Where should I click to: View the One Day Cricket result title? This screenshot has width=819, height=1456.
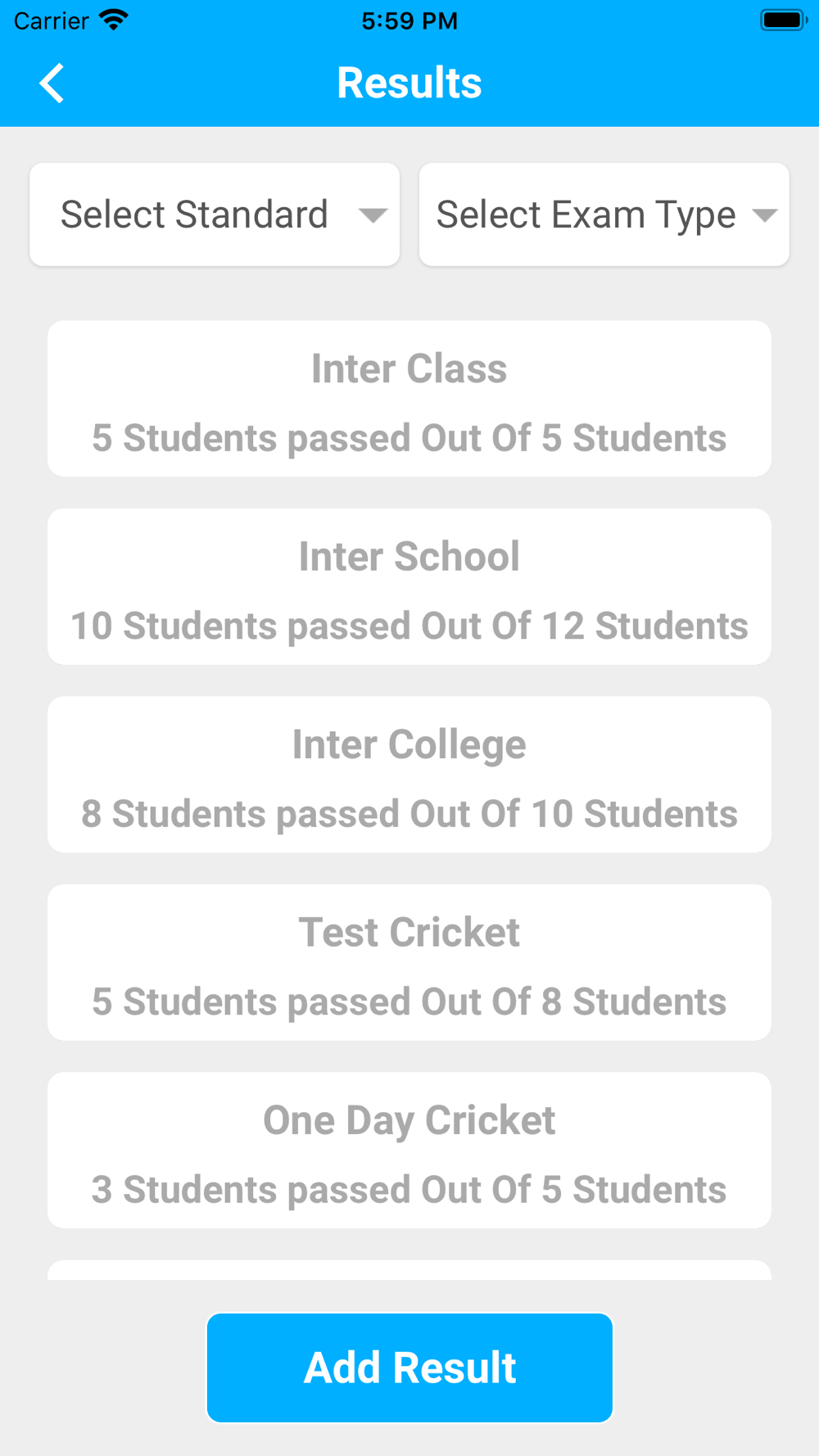(409, 1121)
